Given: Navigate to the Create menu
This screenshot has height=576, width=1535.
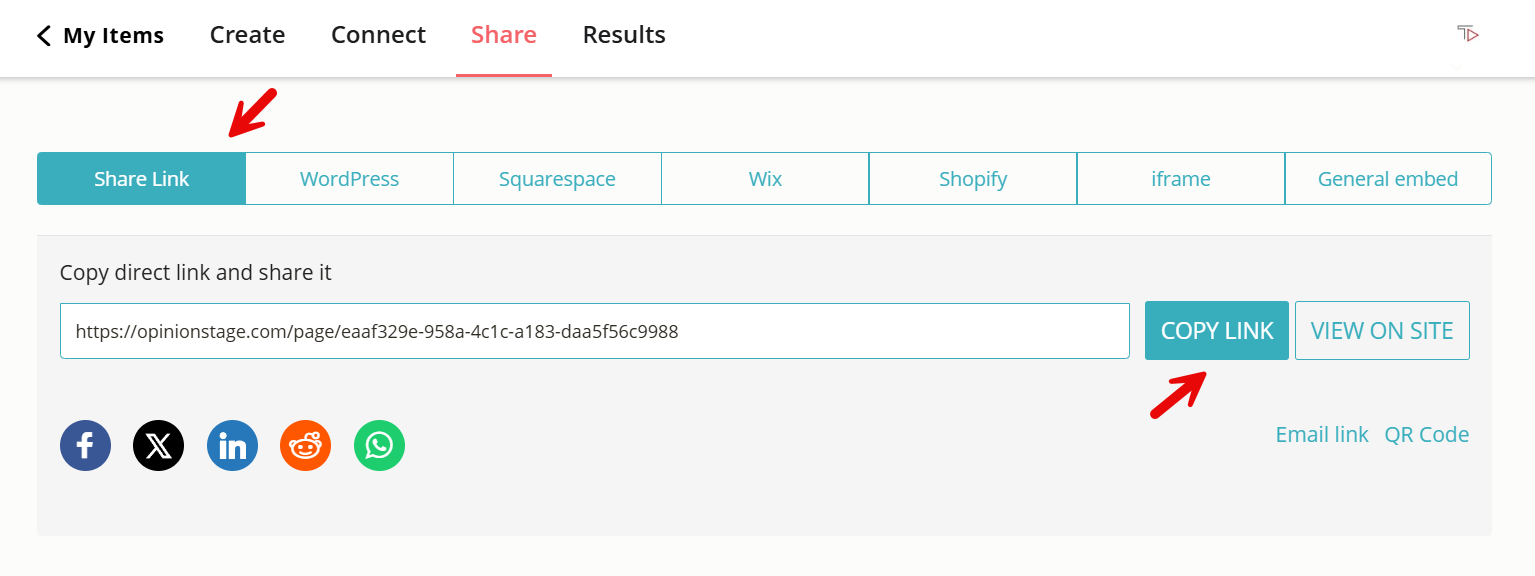Looking at the screenshot, I should pyautogui.click(x=247, y=34).
